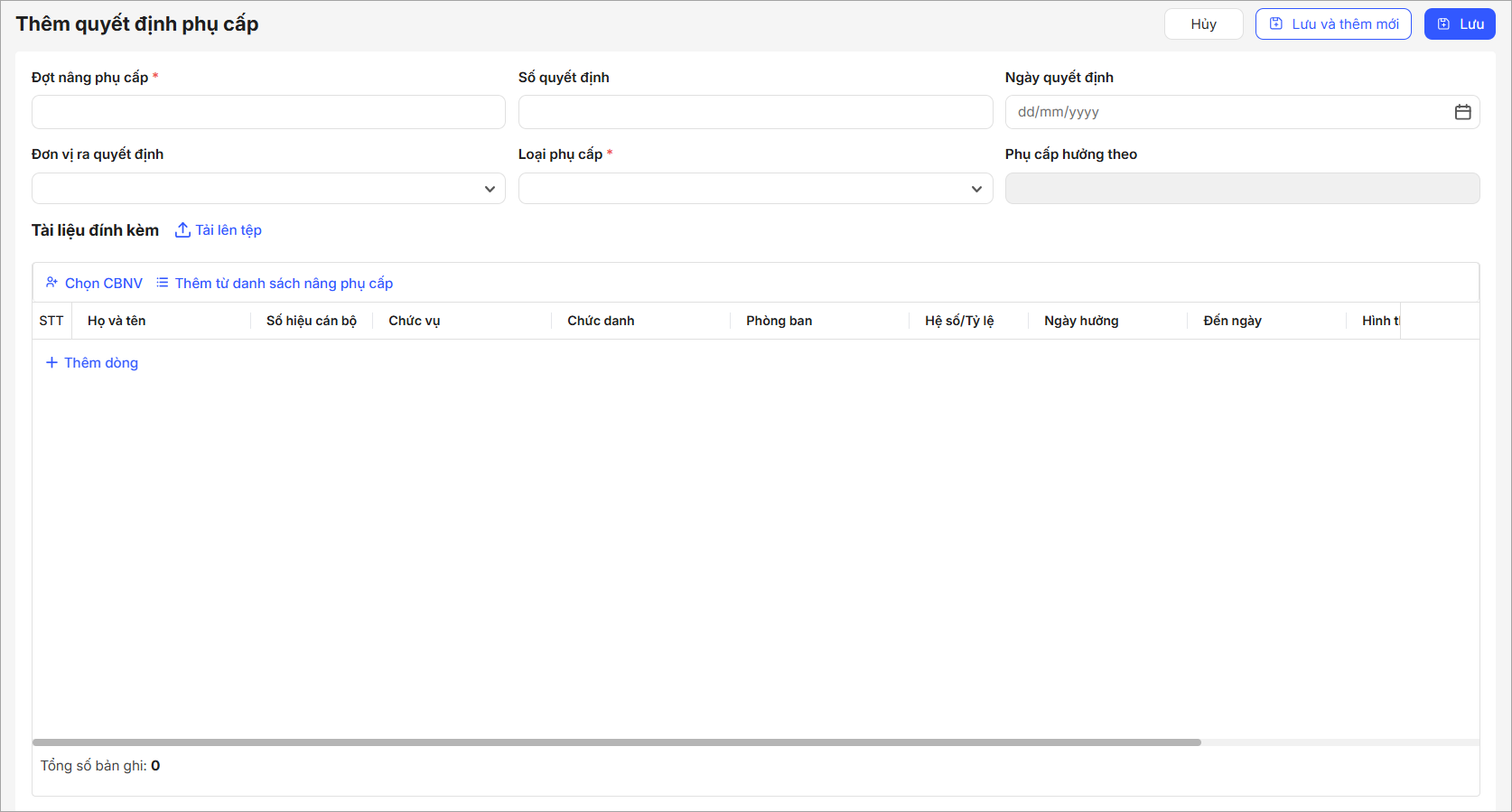Focus the Số quyết định text field

pyautogui.click(x=755, y=112)
